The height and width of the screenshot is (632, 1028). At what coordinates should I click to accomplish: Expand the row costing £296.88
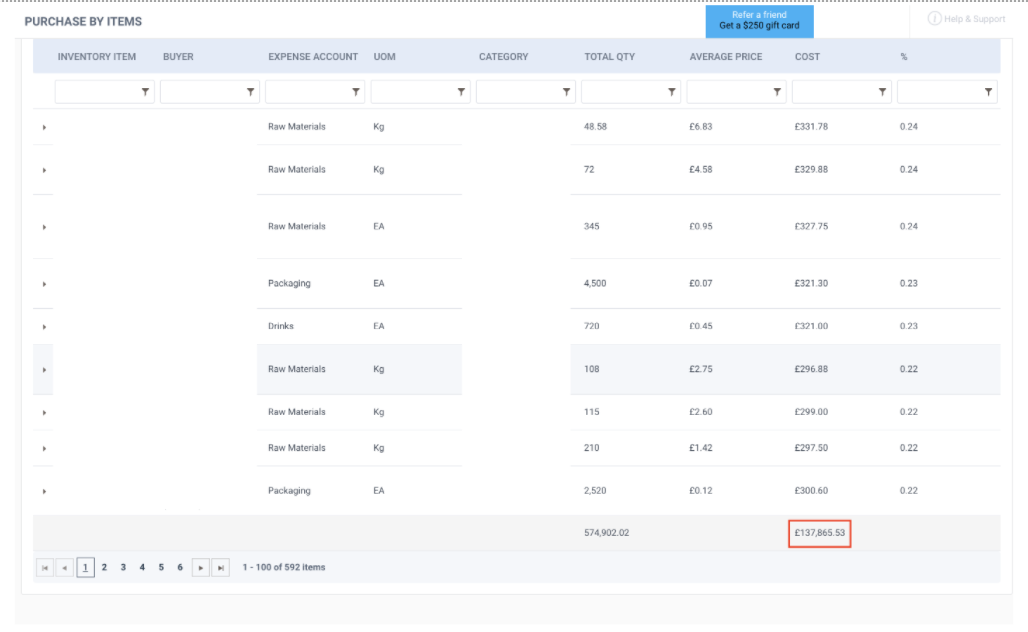(x=45, y=370)
